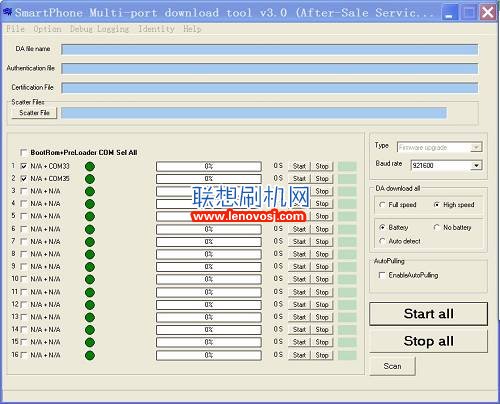
Task: Click the Scan button
Action: (392, 366)
